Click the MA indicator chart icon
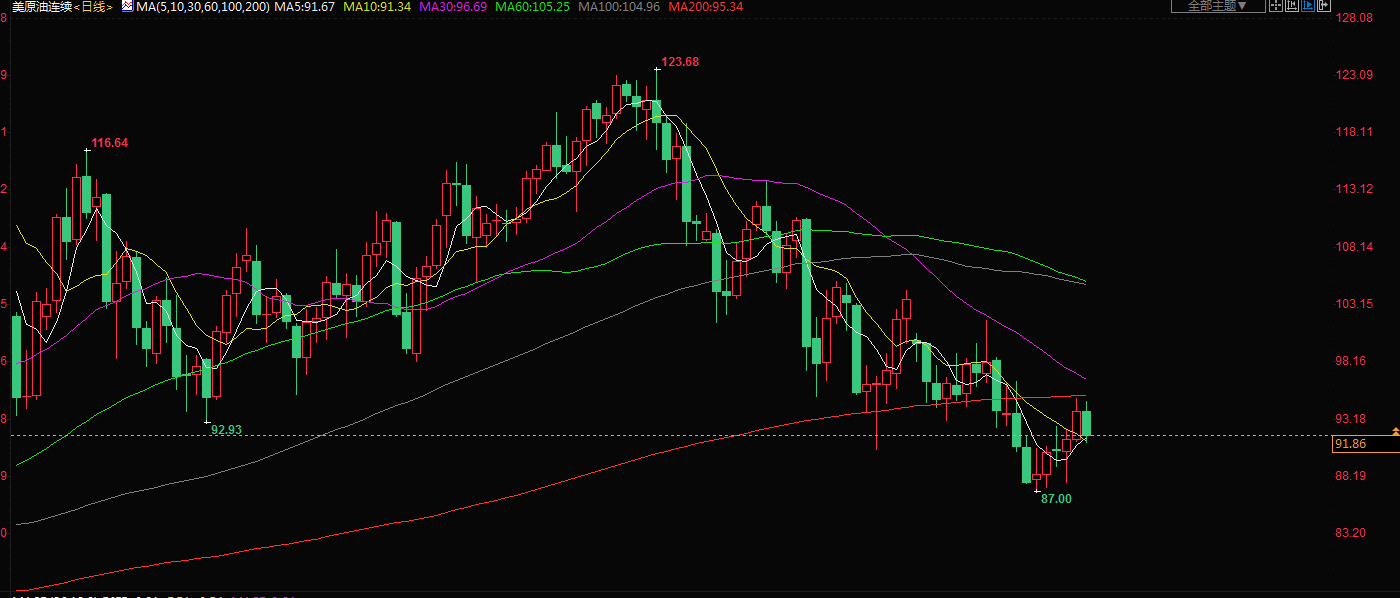The height and width of the screenshot is (598, 1400). tap(126, 6)
